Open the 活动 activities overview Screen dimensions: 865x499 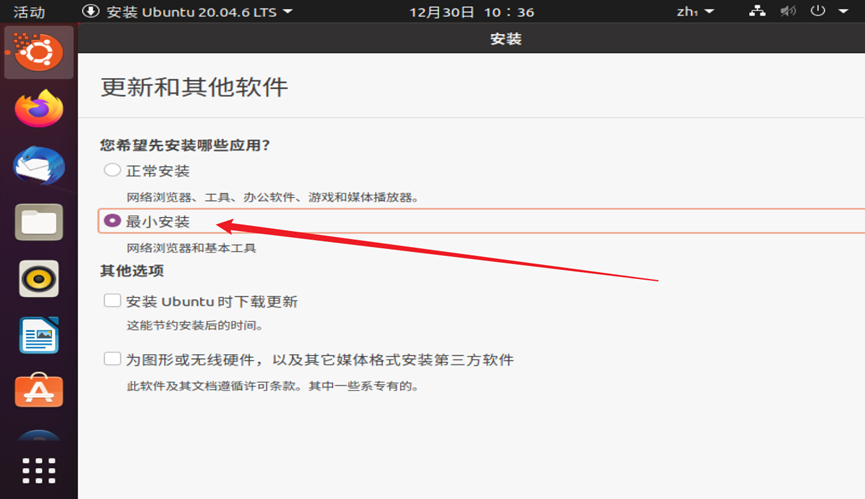point(29,12)
